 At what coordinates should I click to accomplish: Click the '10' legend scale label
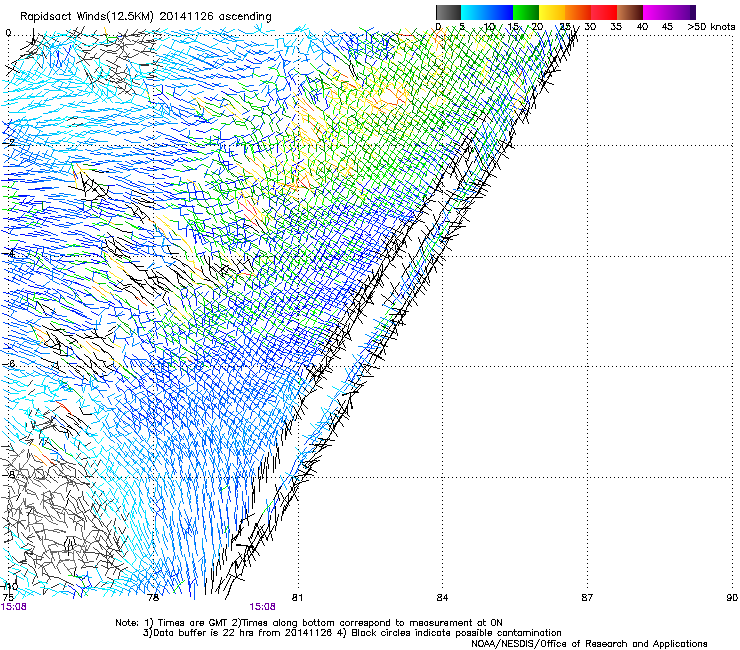point(489,27)
